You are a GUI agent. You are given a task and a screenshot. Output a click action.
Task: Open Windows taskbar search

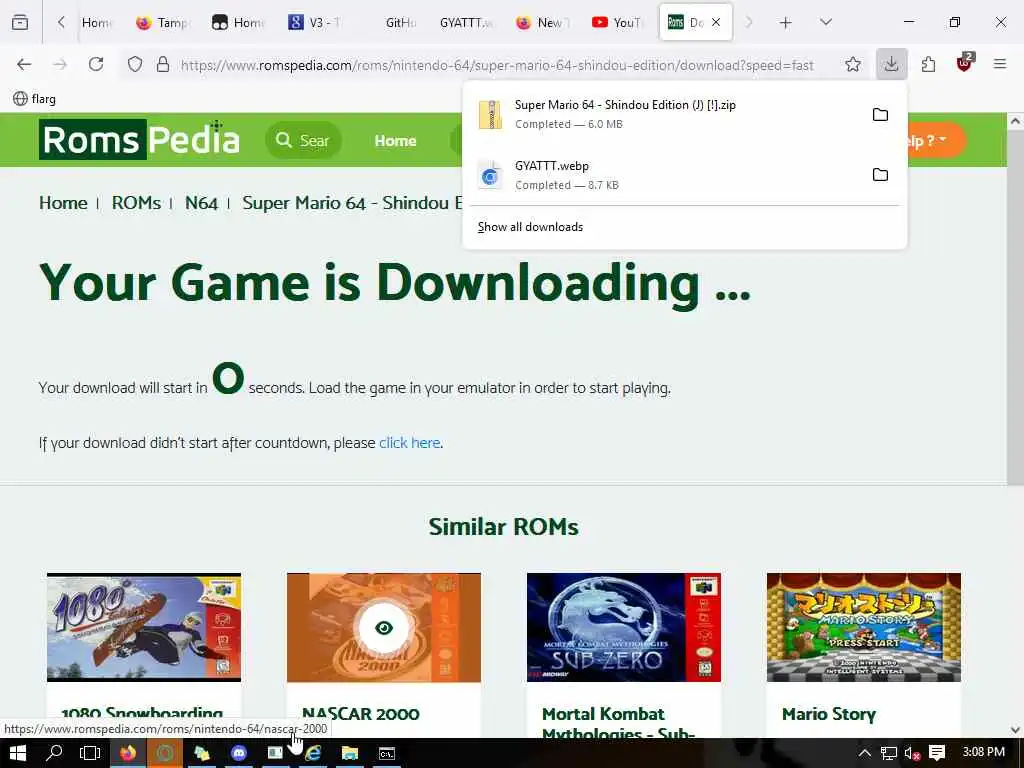click(x=54, y=753)
